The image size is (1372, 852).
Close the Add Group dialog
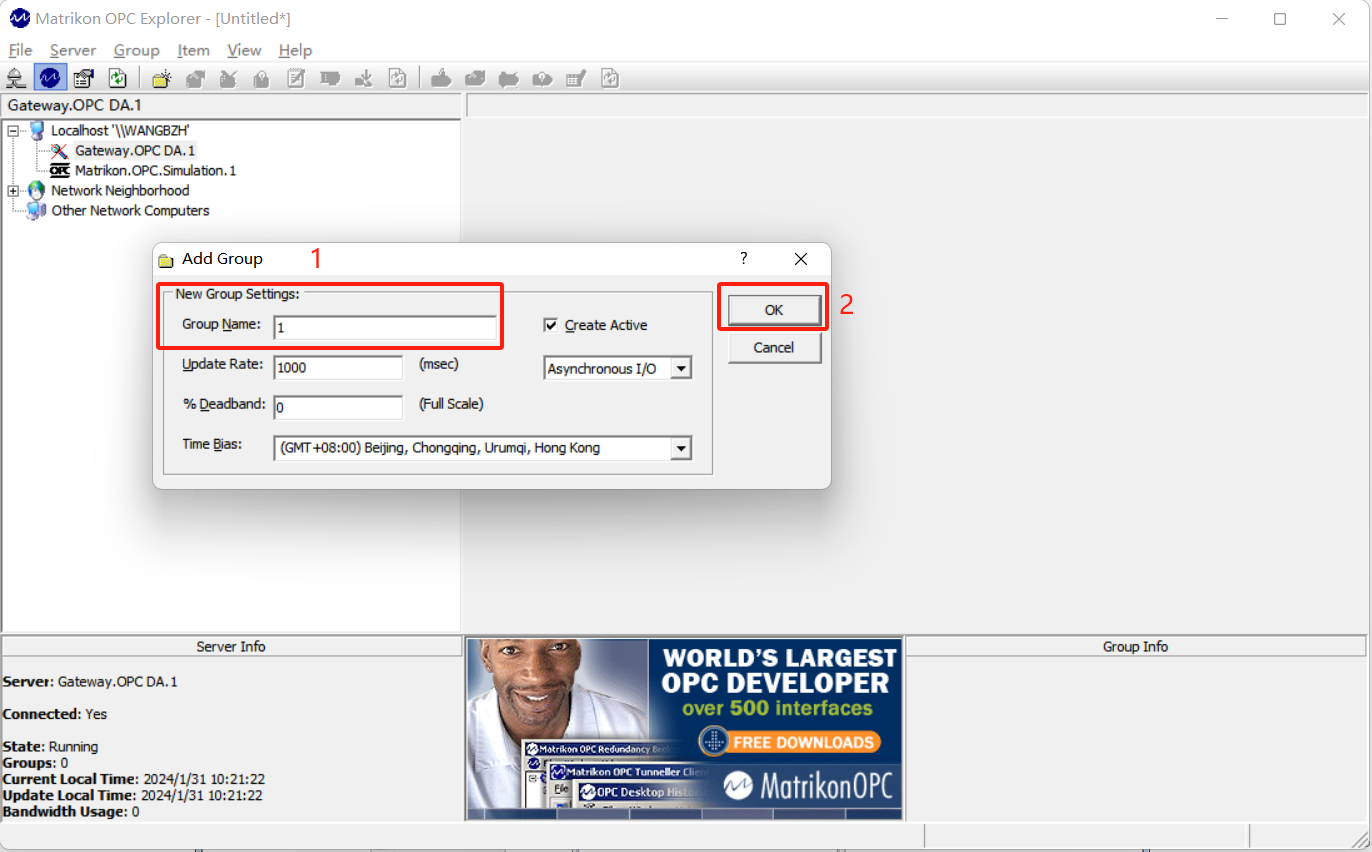pos(801,258)
